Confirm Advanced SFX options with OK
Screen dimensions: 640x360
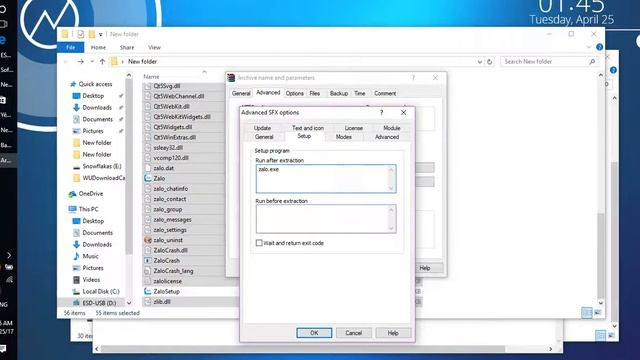(x=314, y=333)
